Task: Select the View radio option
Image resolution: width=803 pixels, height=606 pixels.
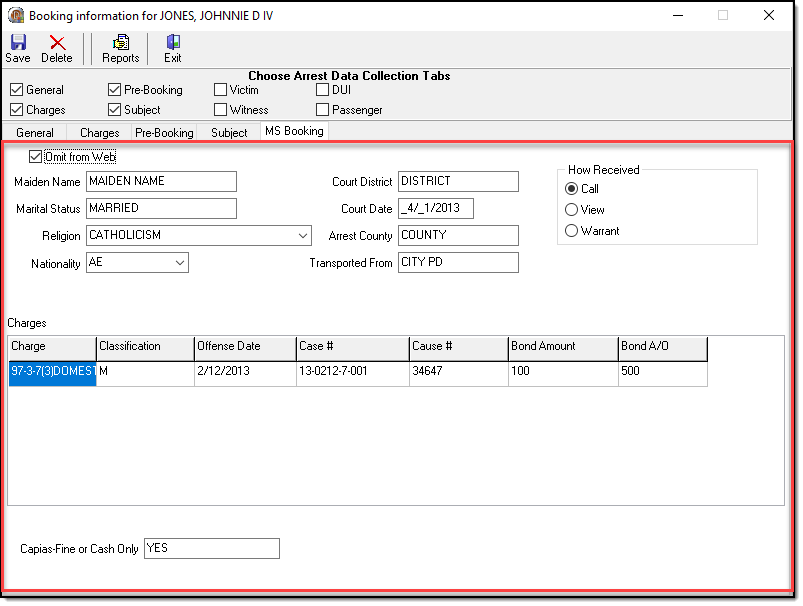Action: coord(572,210)
